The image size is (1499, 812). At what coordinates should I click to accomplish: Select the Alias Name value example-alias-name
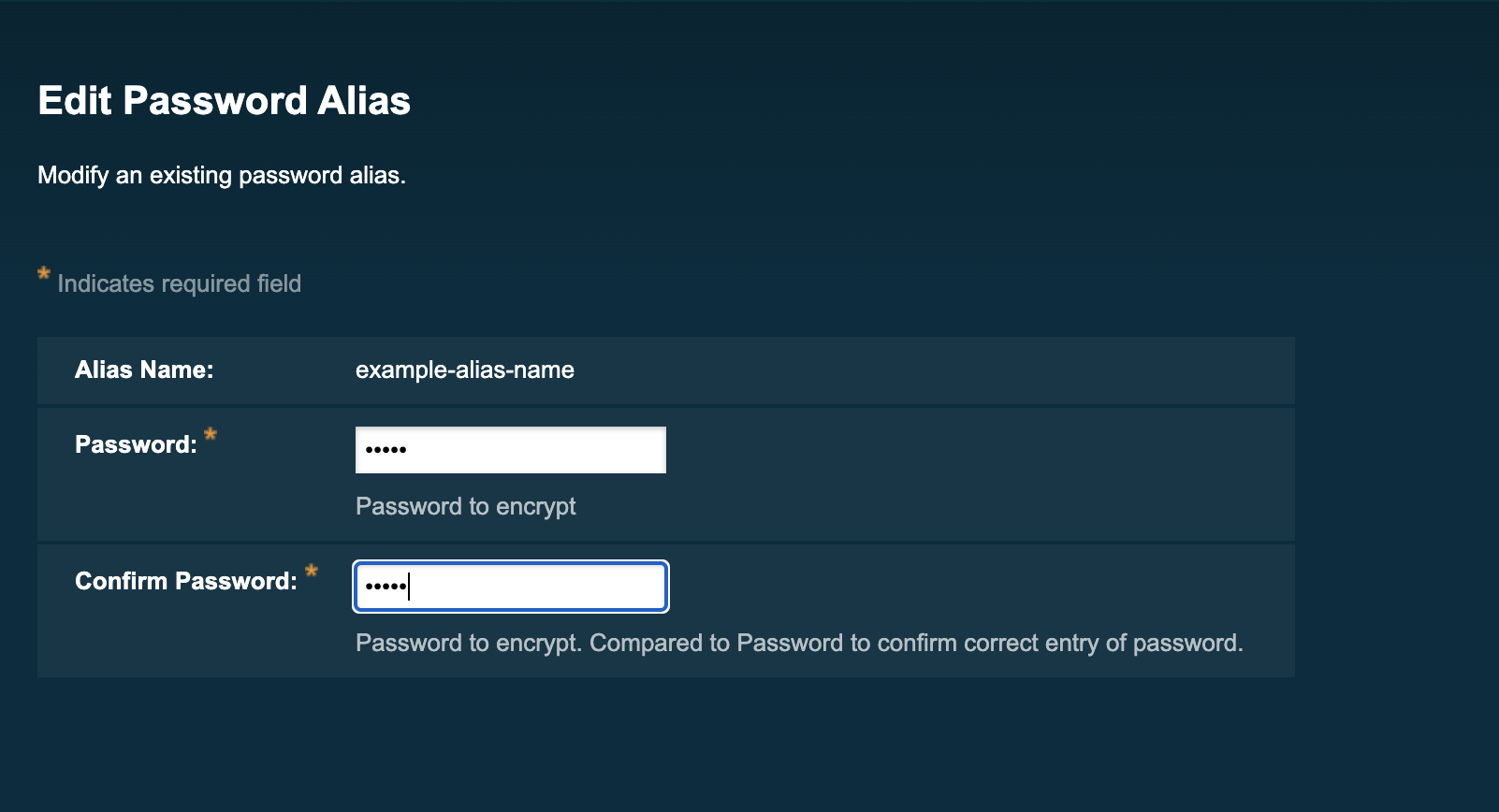point(465,370)
